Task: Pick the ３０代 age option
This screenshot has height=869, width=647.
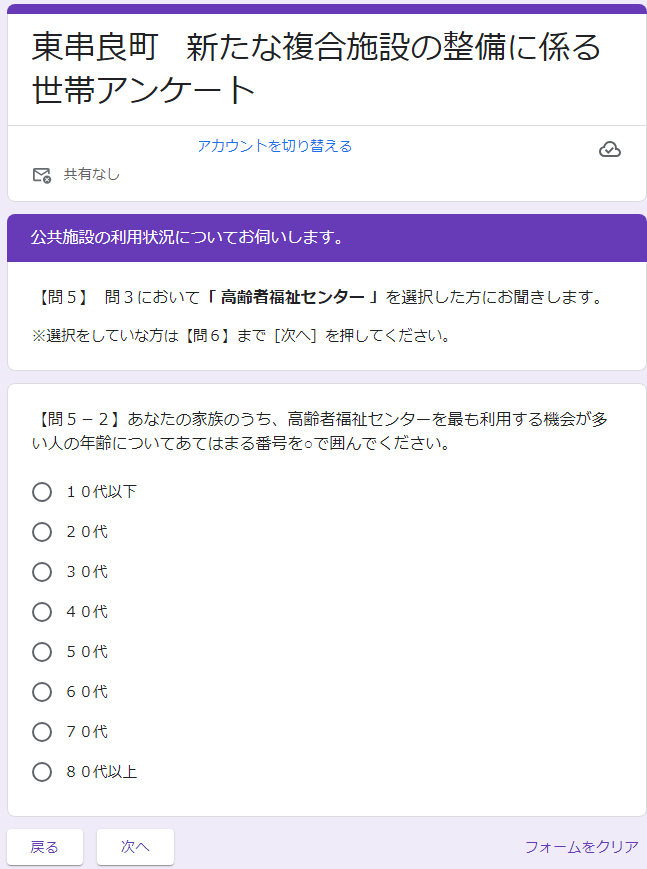Action: [42, 572]
